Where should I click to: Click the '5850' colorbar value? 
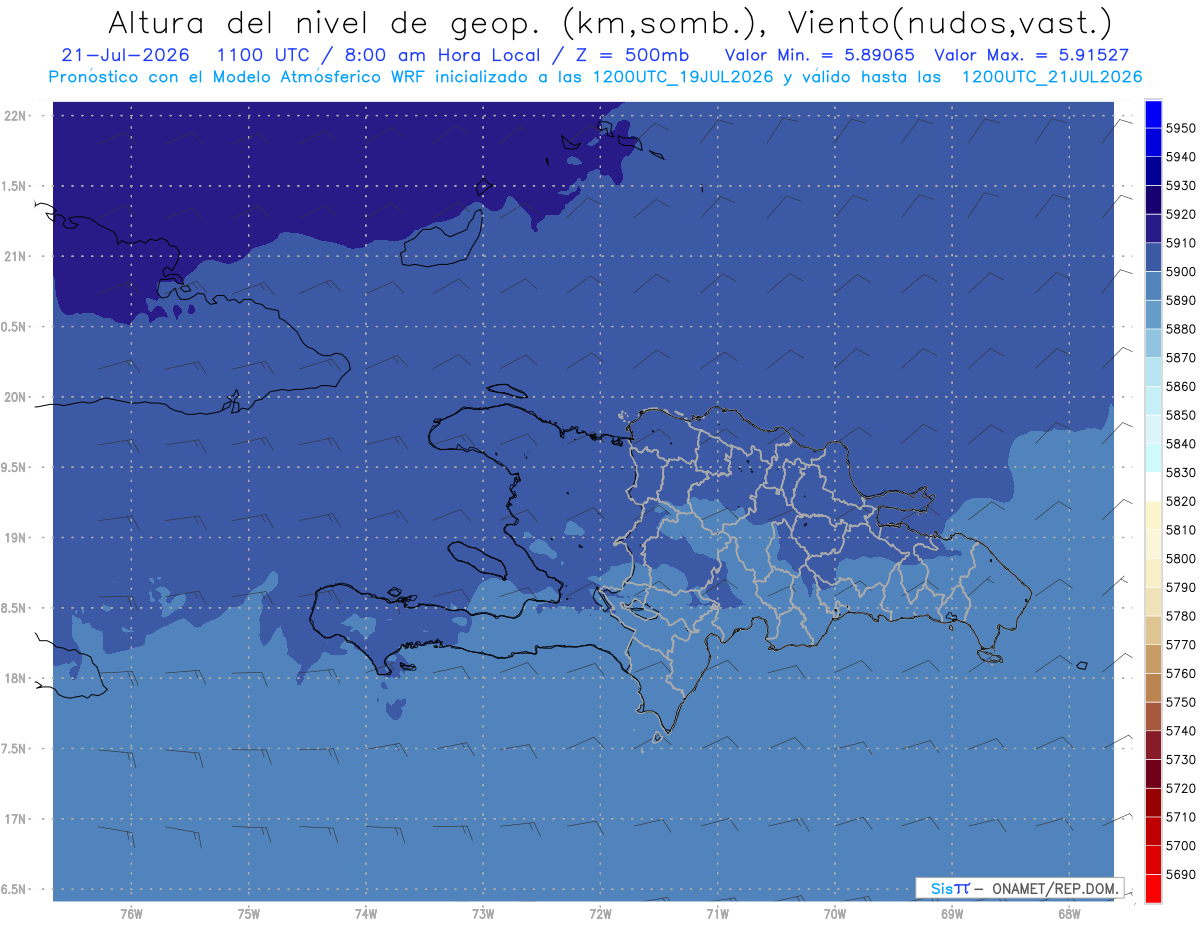1180,415
